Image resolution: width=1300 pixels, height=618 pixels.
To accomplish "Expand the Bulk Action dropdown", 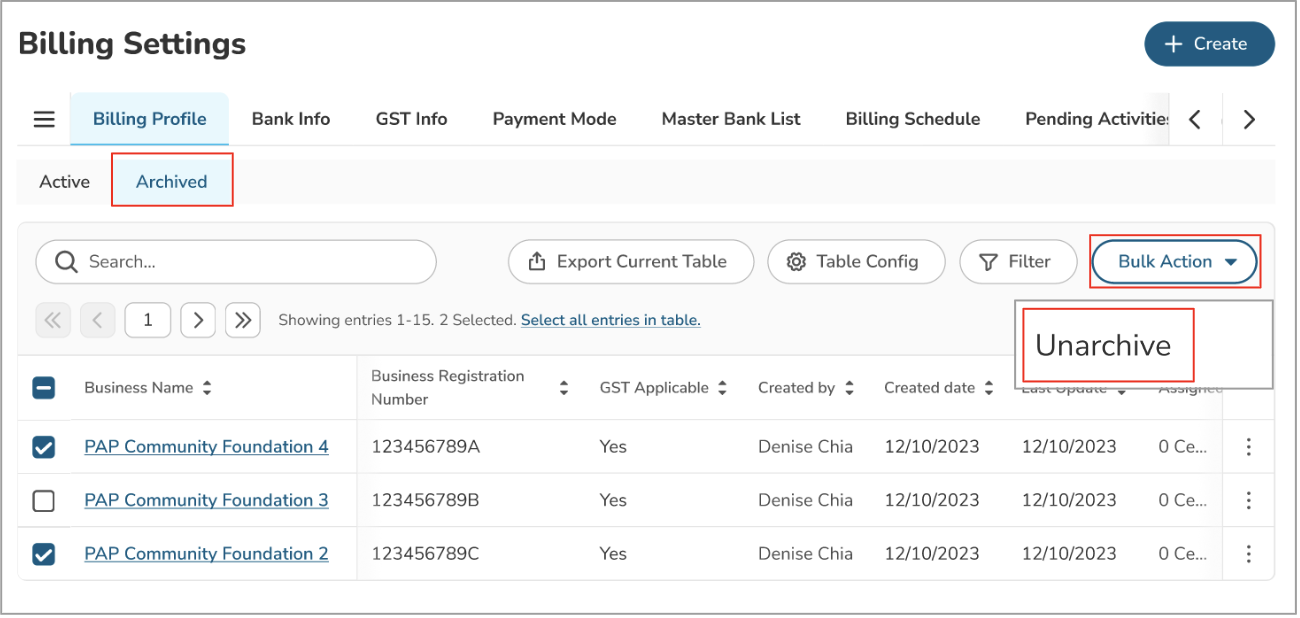I will (x=1174, y=262).
